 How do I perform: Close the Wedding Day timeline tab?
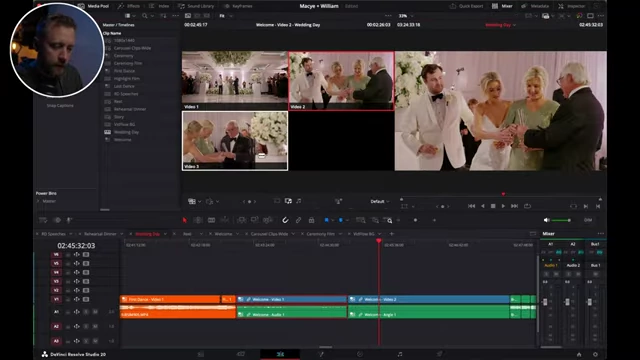point(131,234)
